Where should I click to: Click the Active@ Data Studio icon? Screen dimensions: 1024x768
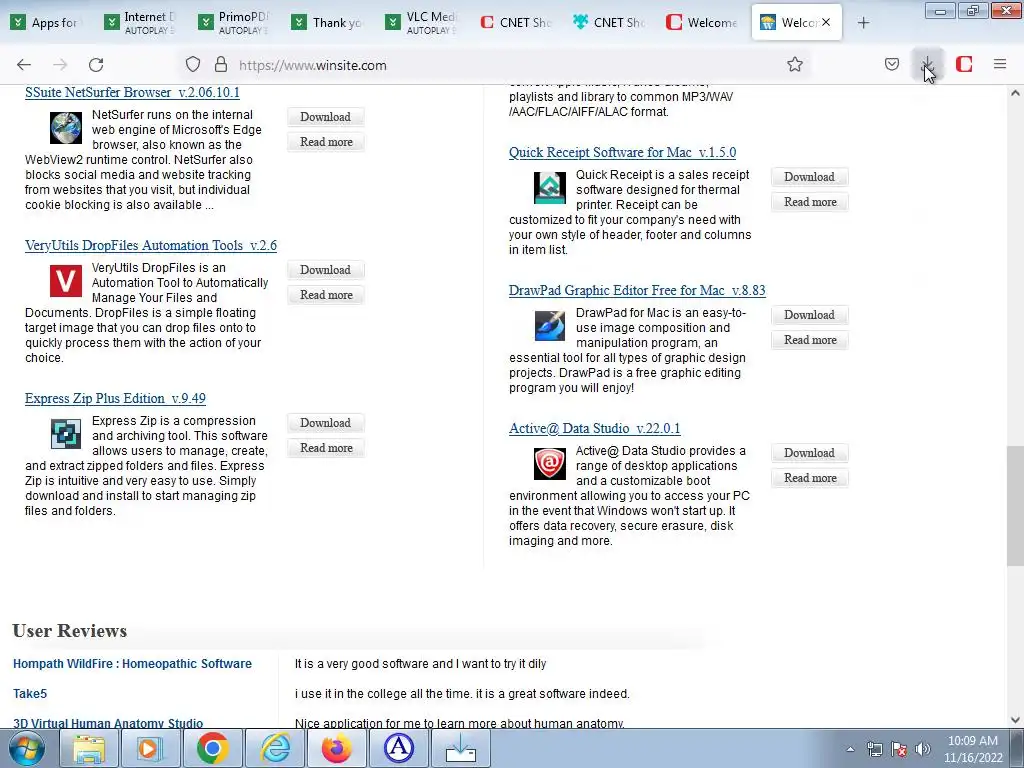(x=550, y=464)
